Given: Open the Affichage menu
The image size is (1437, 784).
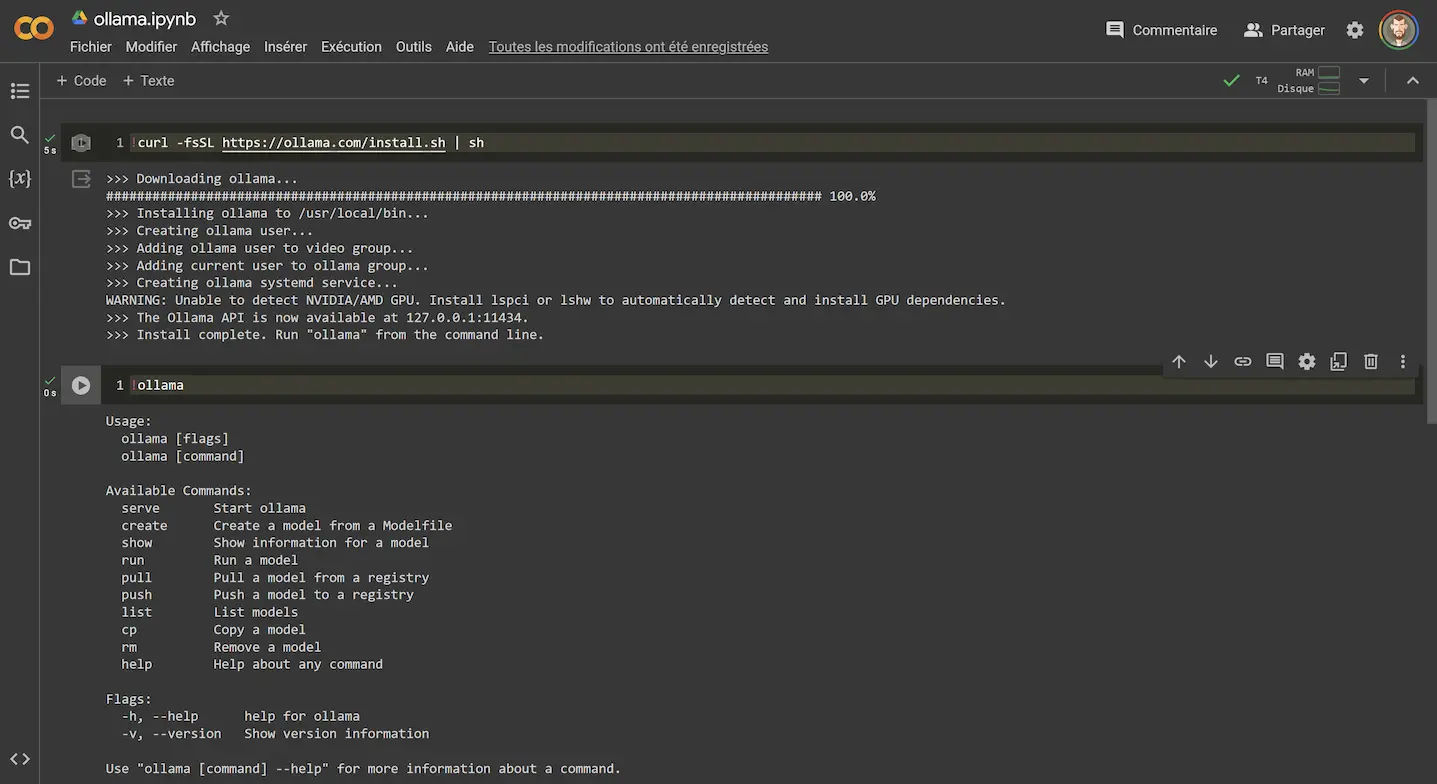Looking at the screenshot, I should tap(220, 47).
